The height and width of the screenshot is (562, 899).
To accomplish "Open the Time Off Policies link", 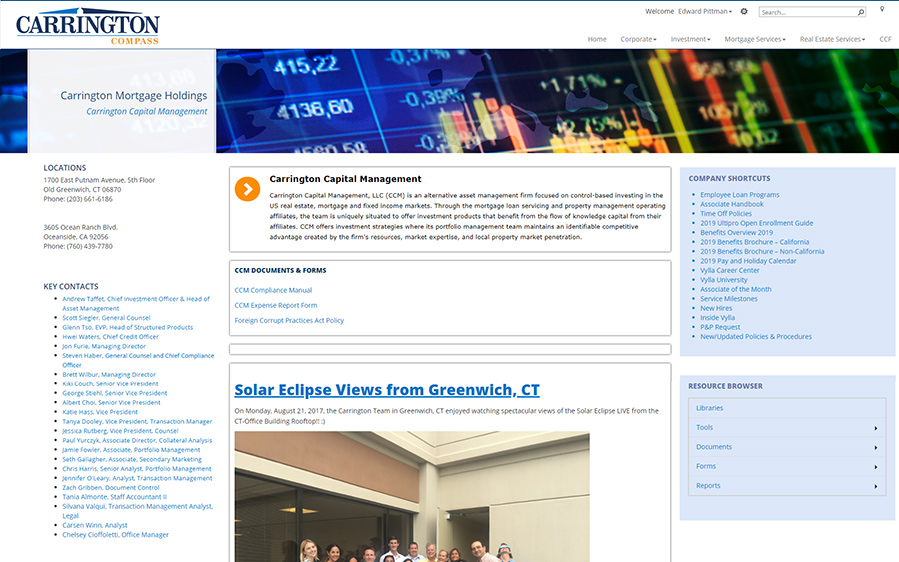I will [x=726, y=214].
